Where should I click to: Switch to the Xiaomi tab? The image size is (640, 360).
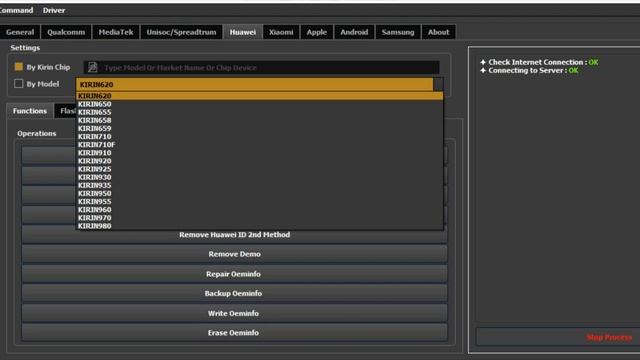pos(281,32)
